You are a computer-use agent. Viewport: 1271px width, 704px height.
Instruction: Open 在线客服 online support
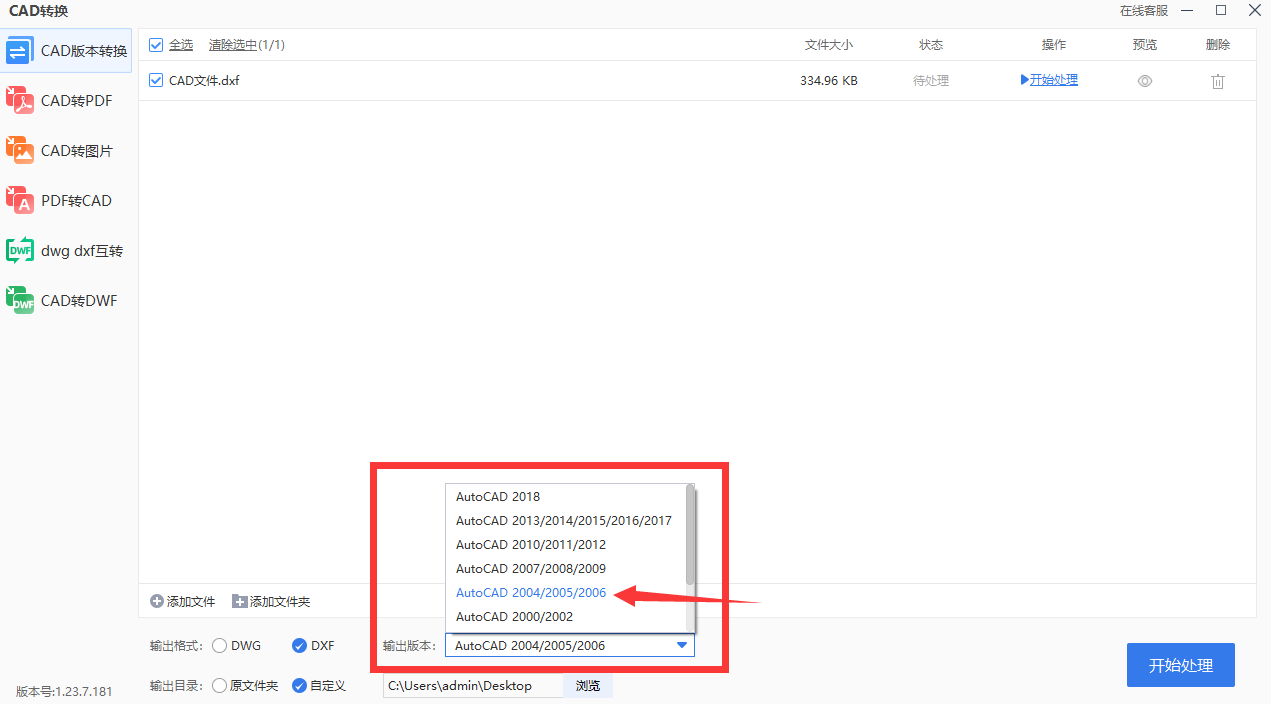tap(1144, 11)
